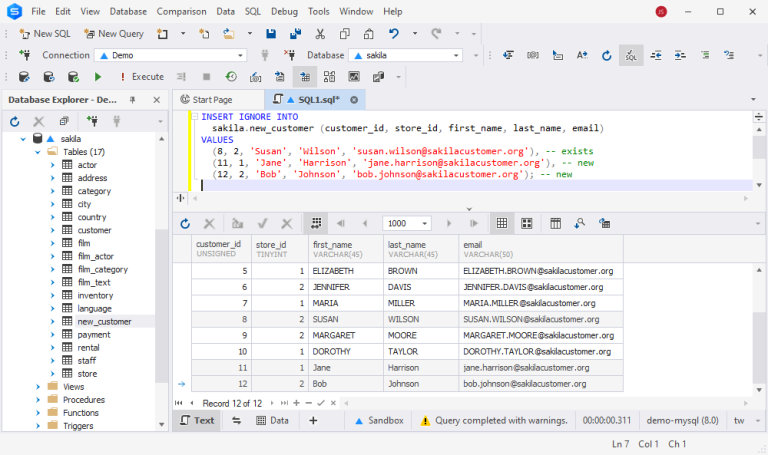Open the 1000 page size dropdown
The image size is (768, 455).
(424, 224)
